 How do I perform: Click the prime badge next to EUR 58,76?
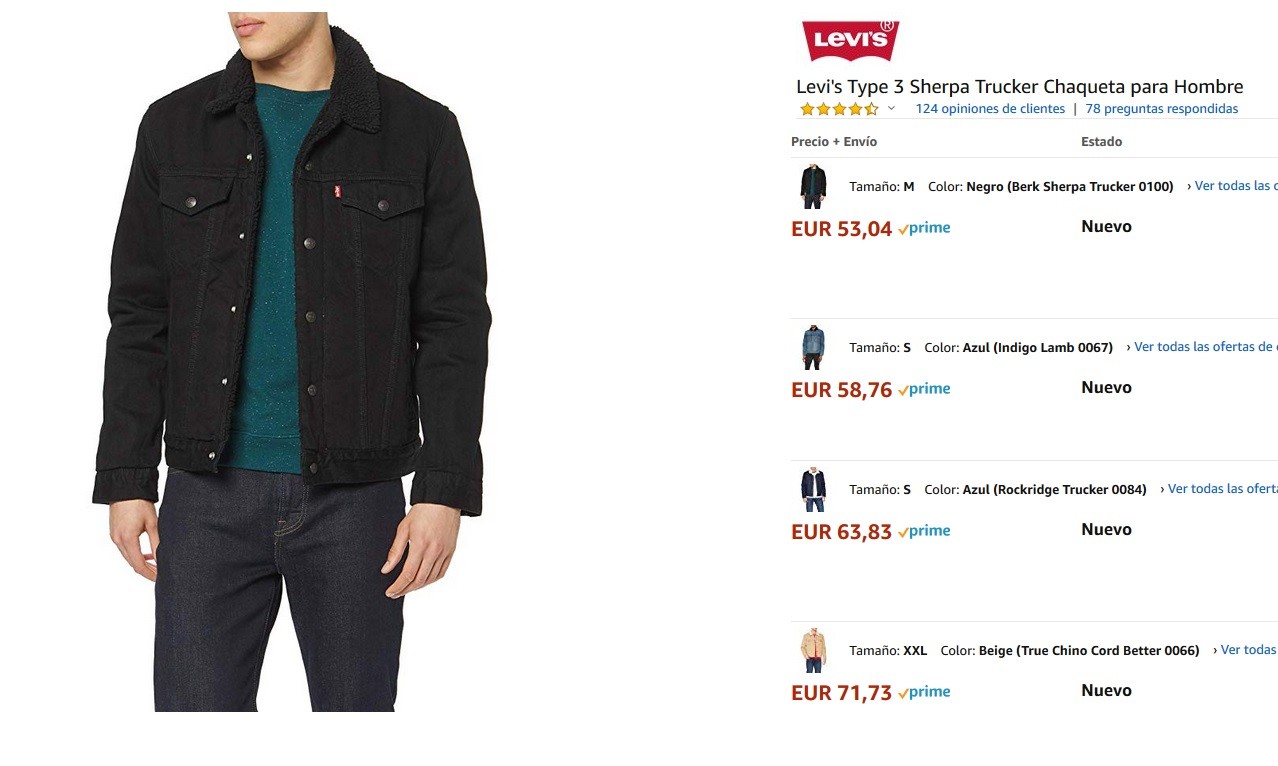tap(924, 389)
